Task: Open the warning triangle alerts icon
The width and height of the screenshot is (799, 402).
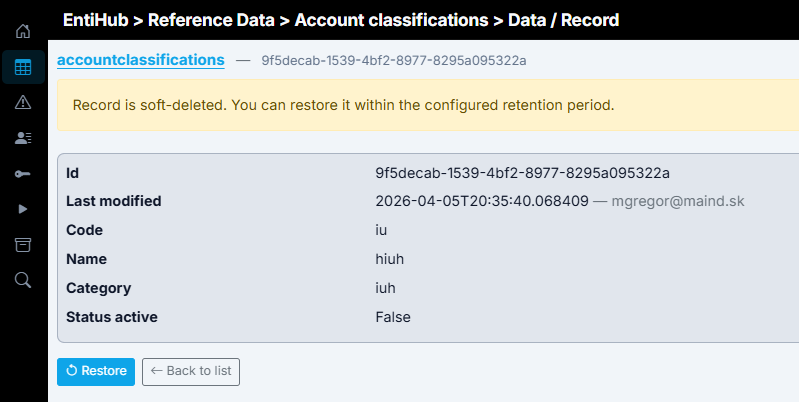Action: 23,102
